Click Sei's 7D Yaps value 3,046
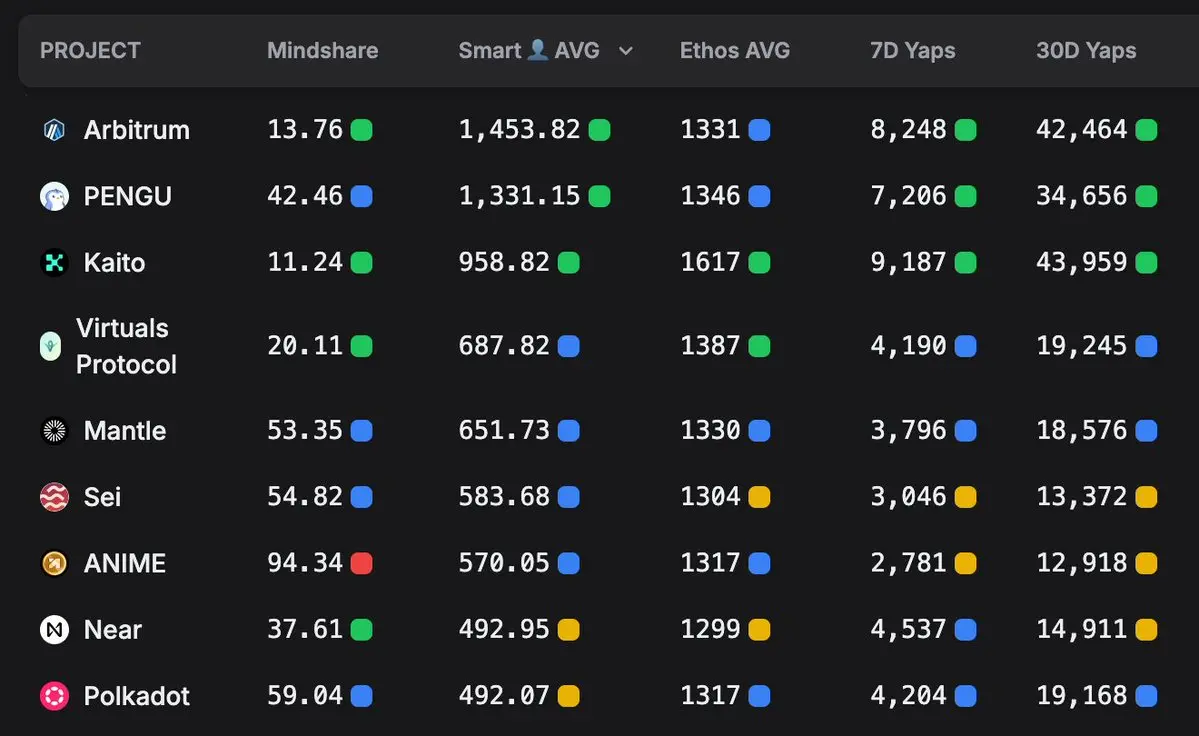This screenshot has width=1199, height=736. (x=908, y=498)
